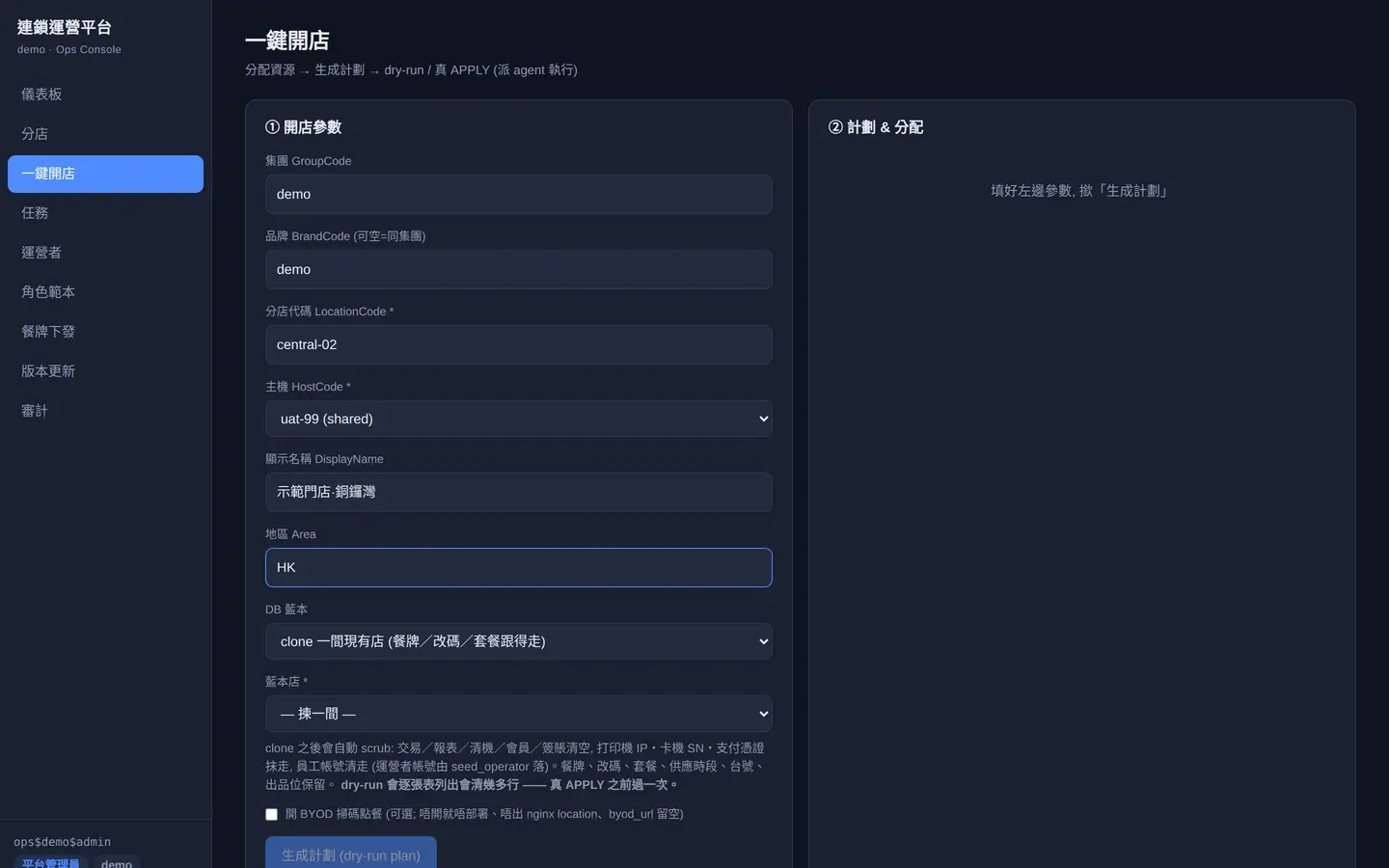
Task: Click the ① 開店參數 heading
Action: [303, 127]
